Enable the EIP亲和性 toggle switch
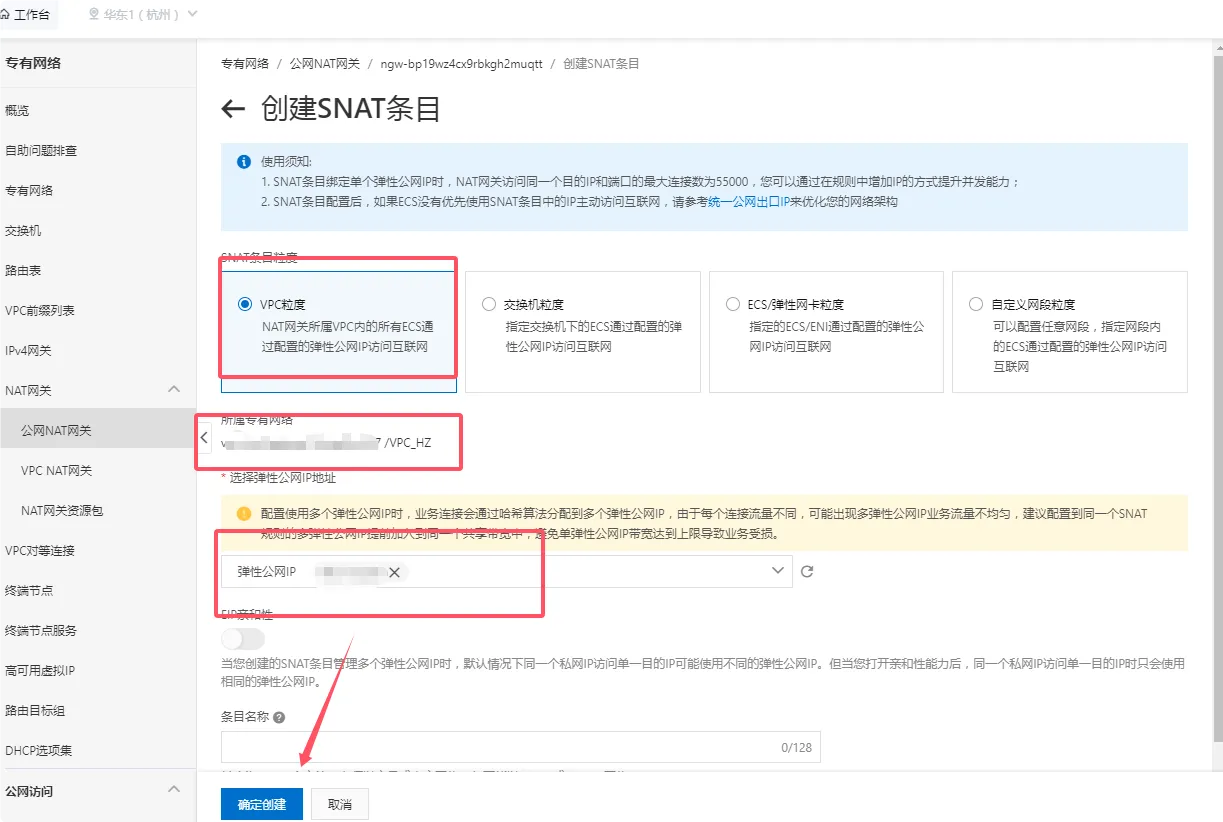Screen dimensions: 1223x822 (243, 638)
